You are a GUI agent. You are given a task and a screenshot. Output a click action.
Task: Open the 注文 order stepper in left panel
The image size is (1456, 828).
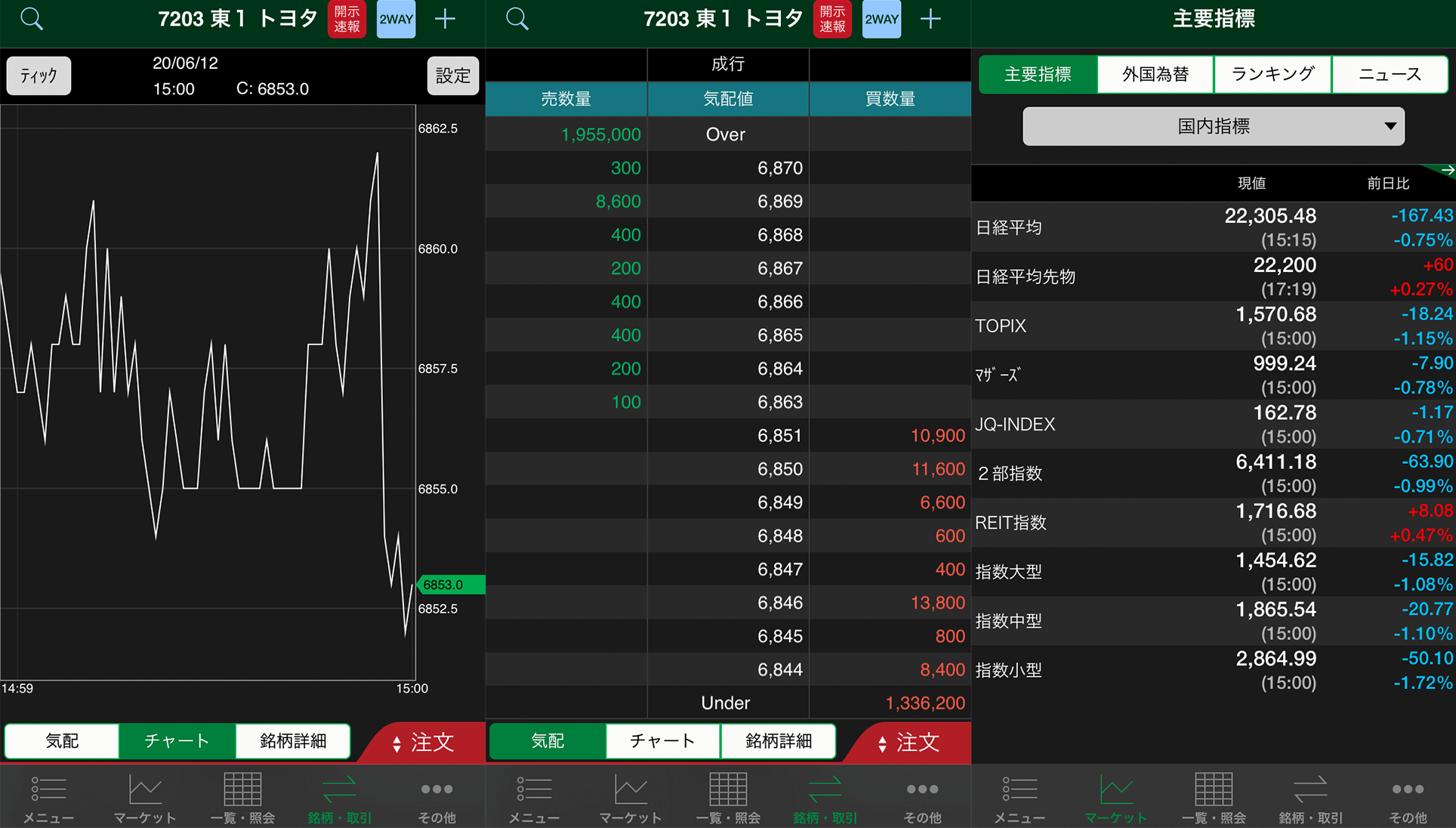(x=424, y=743)
